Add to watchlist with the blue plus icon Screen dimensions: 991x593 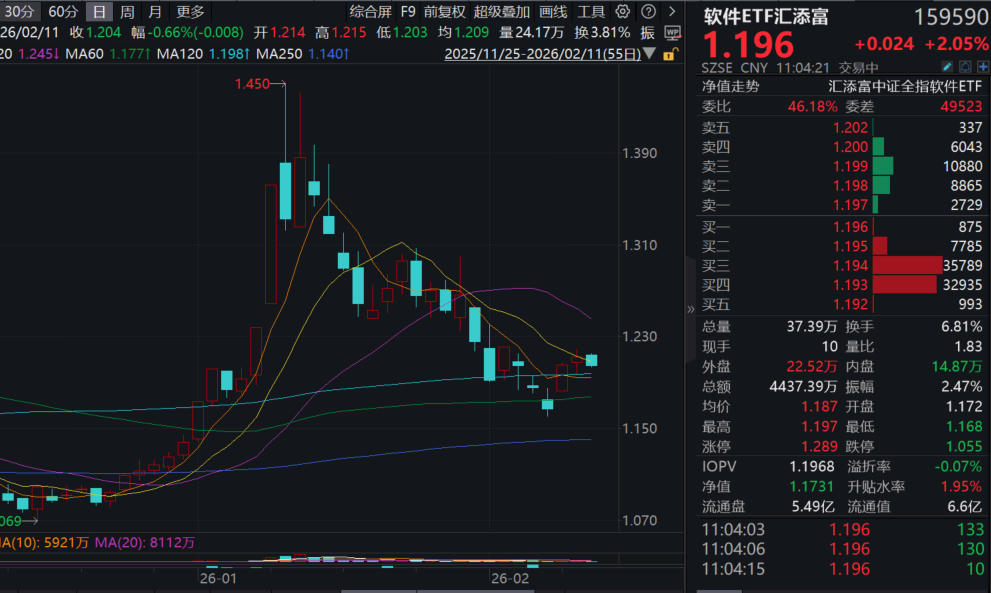point(983,66)
